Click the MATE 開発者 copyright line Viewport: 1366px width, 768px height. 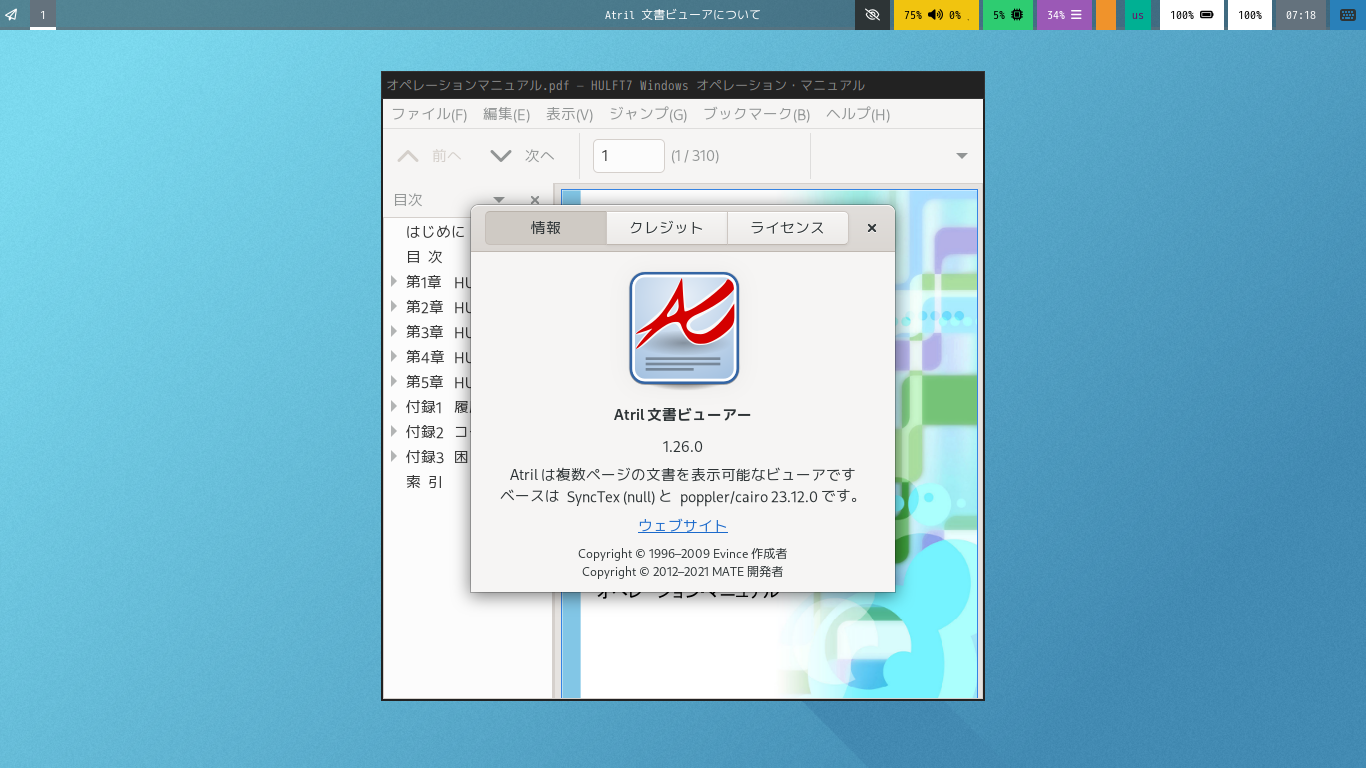(x=683, y=573)
